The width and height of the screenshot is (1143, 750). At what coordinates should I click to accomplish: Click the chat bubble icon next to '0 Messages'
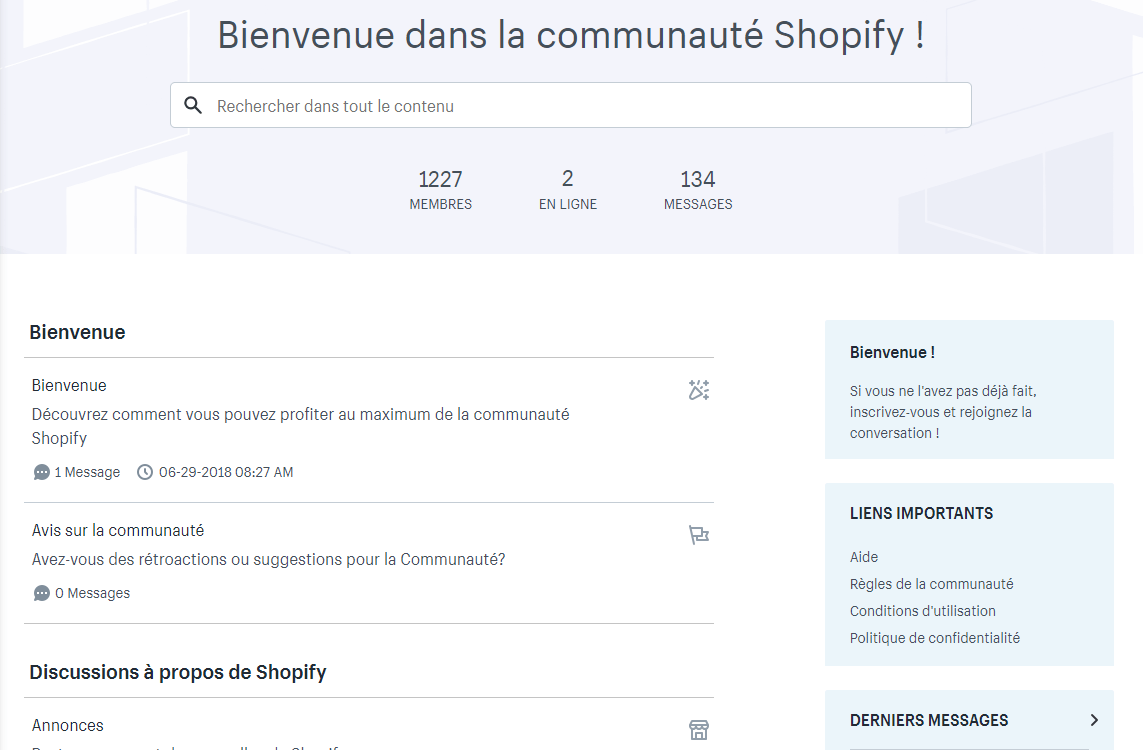pyautogui.click(x=42, y=593)
